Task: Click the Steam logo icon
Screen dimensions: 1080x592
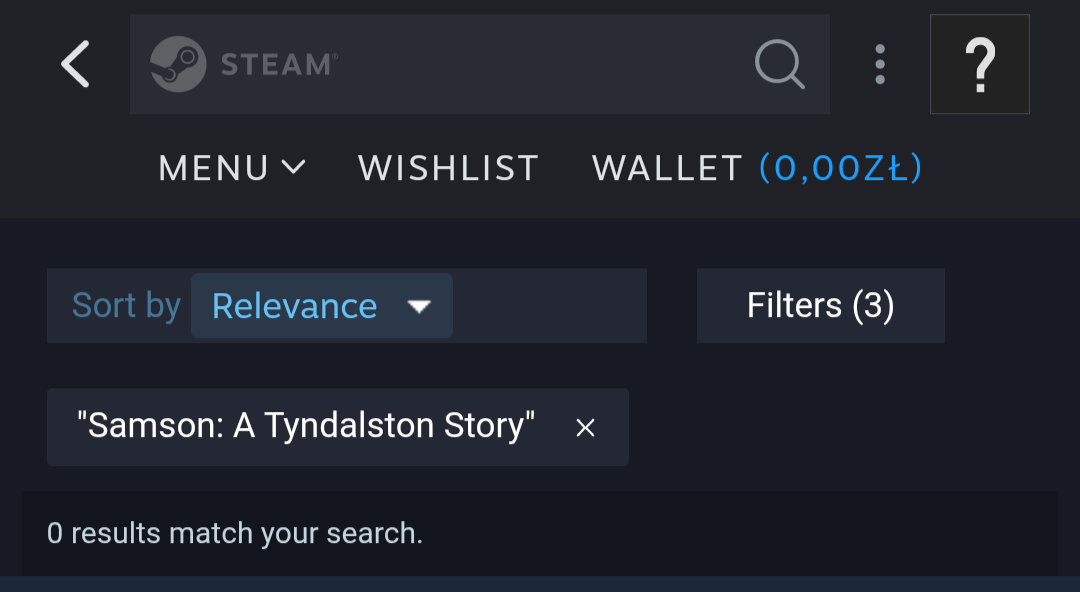Action: (178, 64)
